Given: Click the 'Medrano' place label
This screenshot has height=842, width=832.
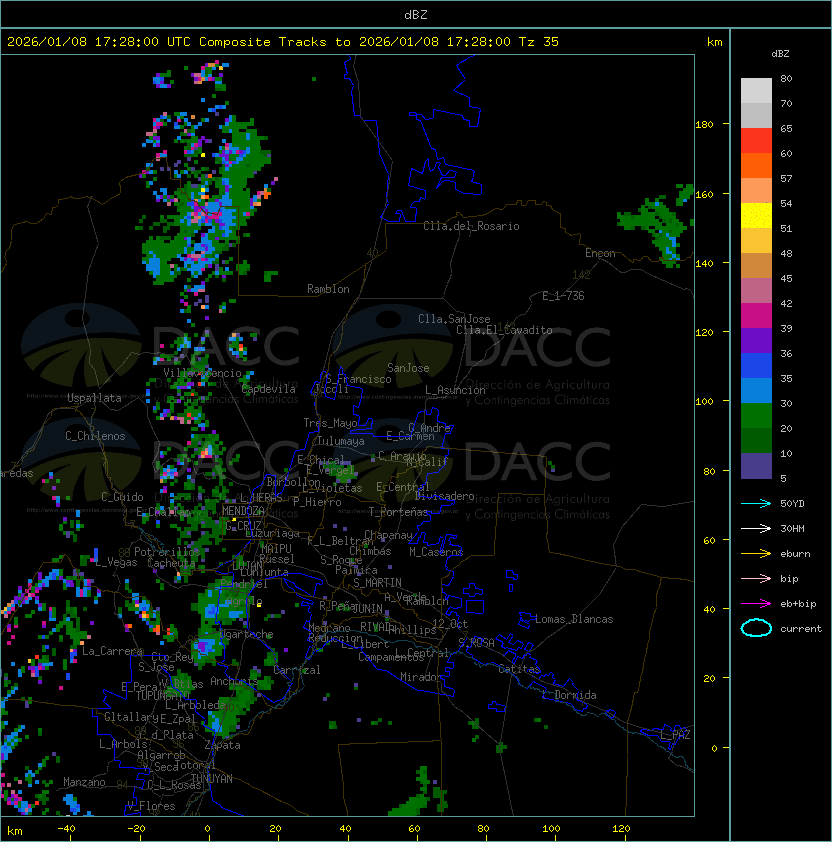Looking at the screenshot, I should [x=330, y=628].
